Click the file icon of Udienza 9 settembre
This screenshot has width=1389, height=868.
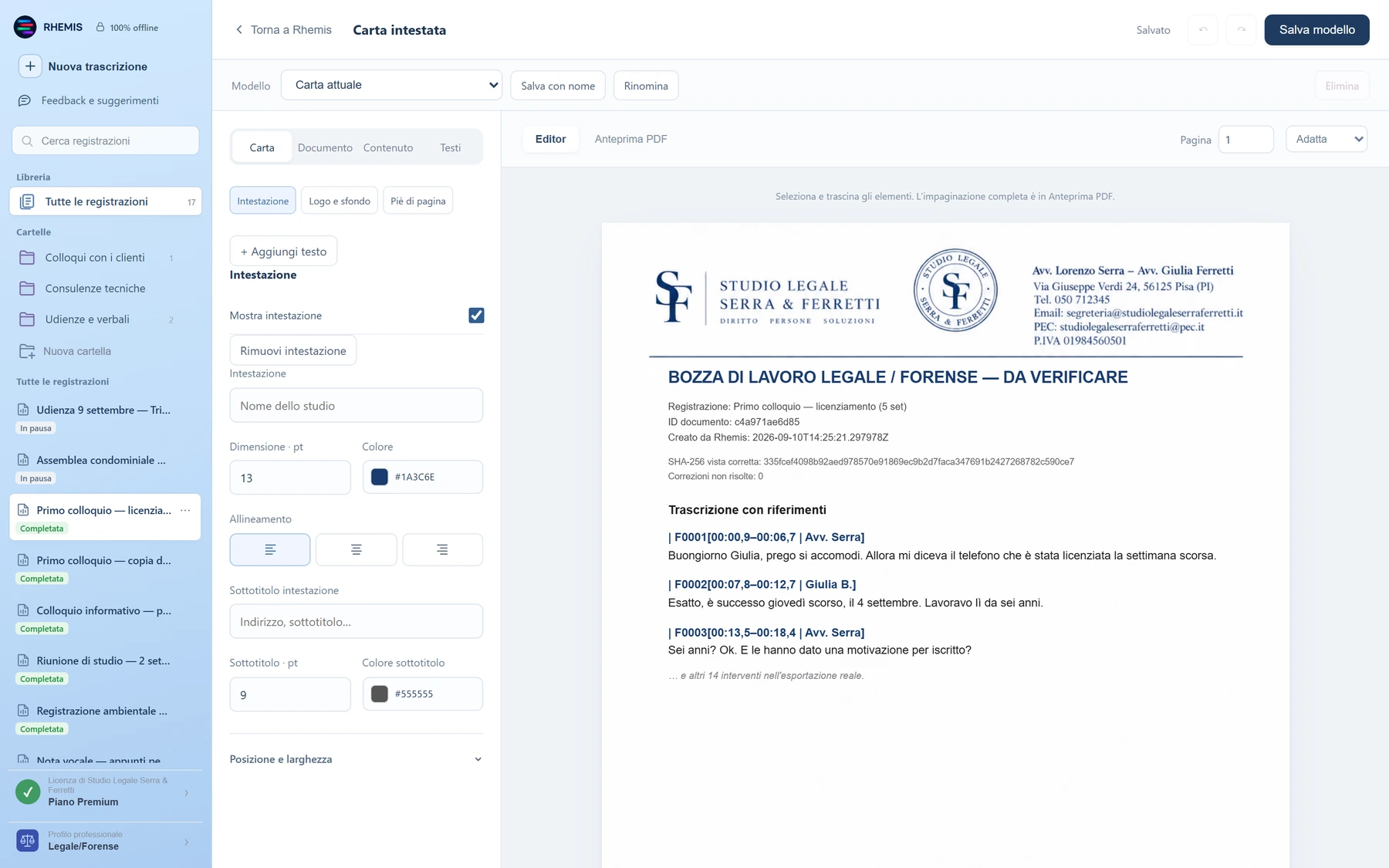tap(23, 410)
